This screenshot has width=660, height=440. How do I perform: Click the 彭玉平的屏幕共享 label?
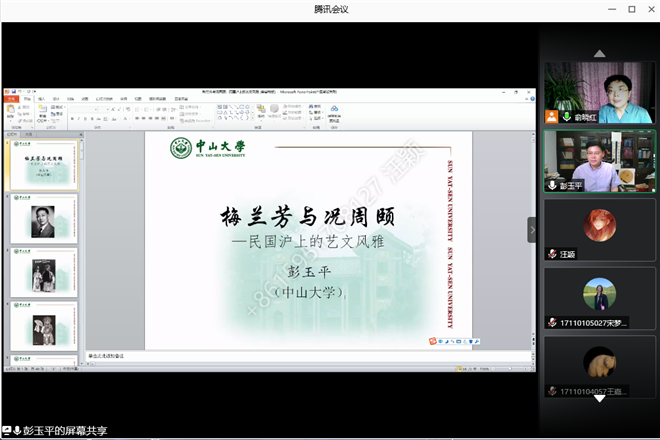(x=65, y=431)
